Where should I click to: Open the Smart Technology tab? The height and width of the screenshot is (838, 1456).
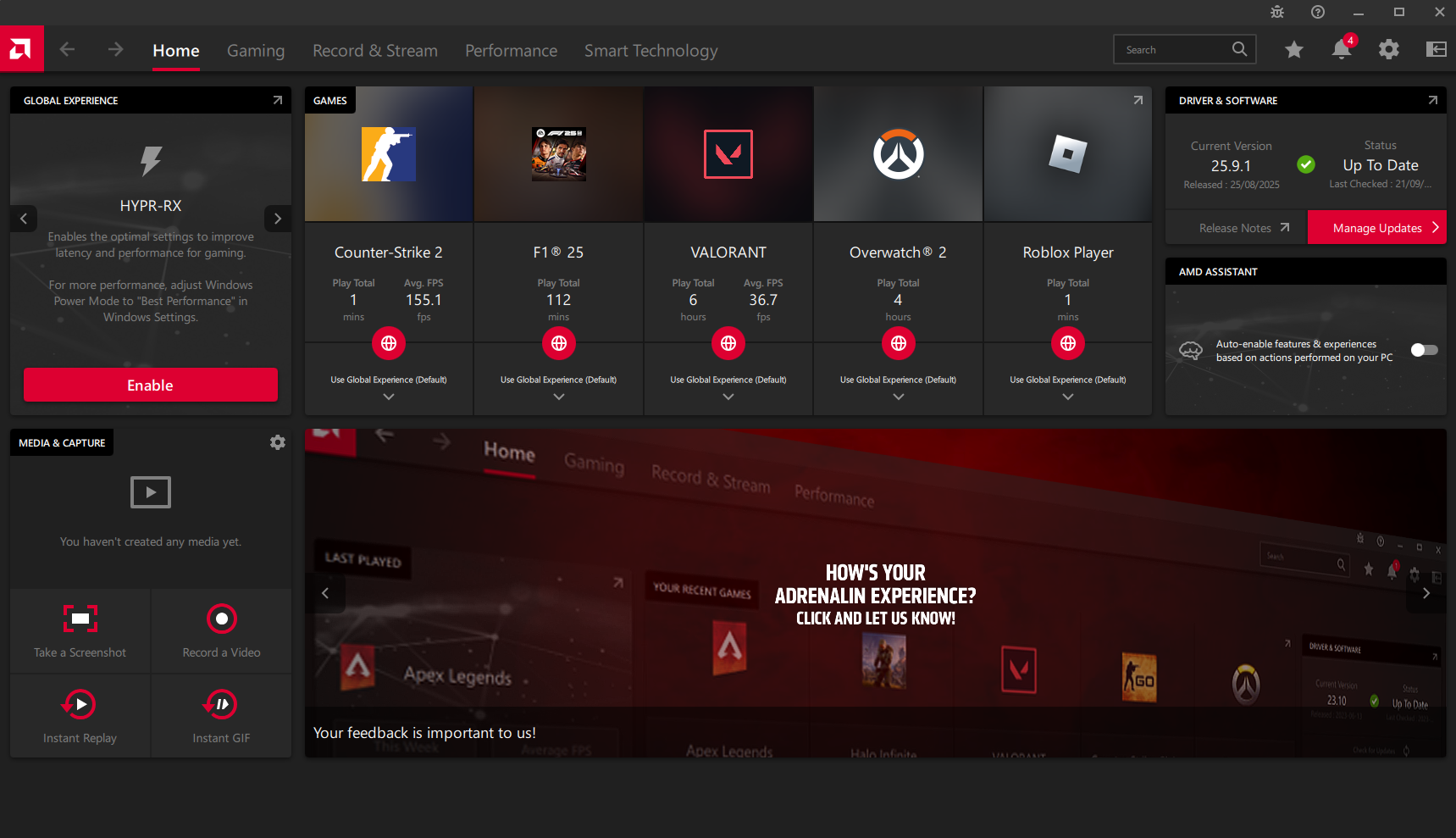(651, 51)
